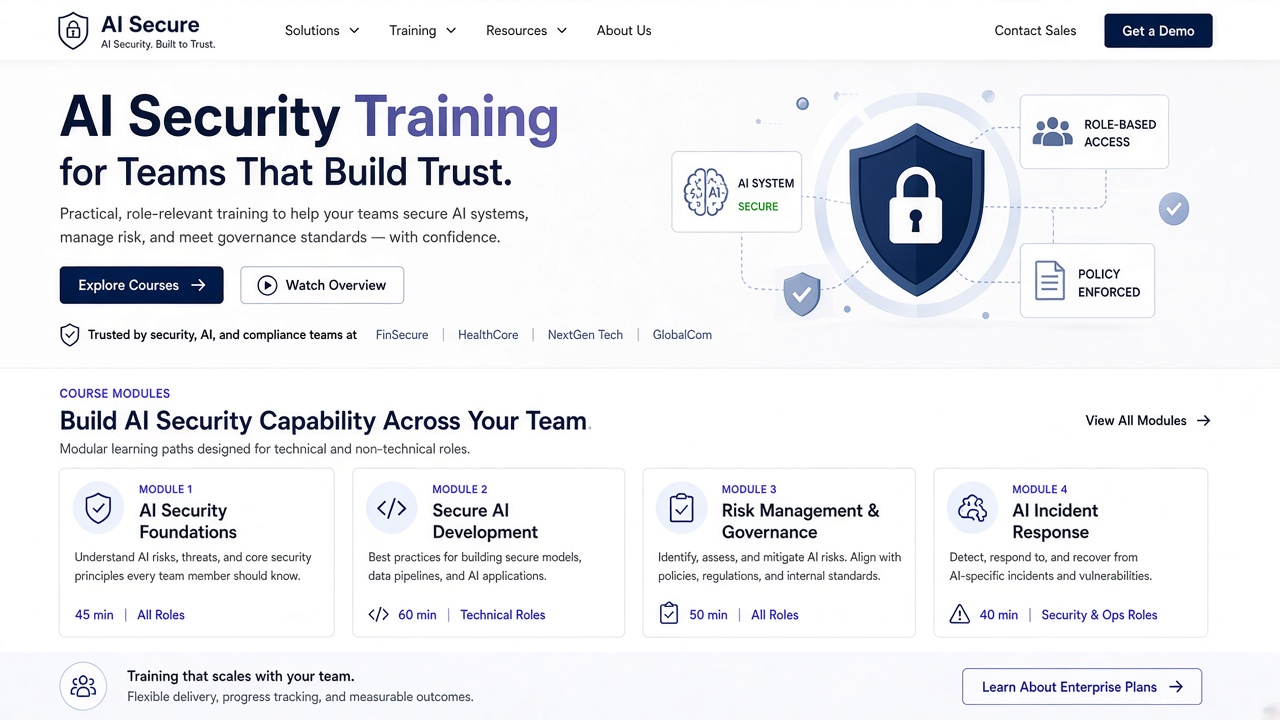Viewport: 1280px width, 720px height.
Task: Click the play icon in Watch Overview
Action: (x=267, y=285)
